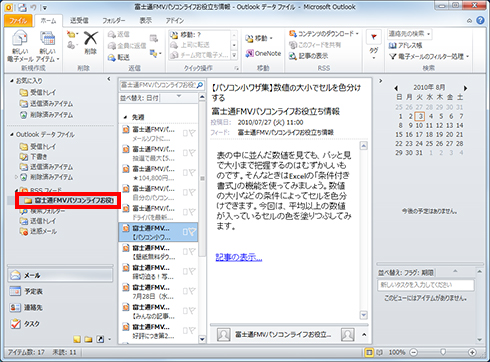This screenshot has height=362, width=490.
Task: Switch to the 送受信 tab
Action: 79,21
